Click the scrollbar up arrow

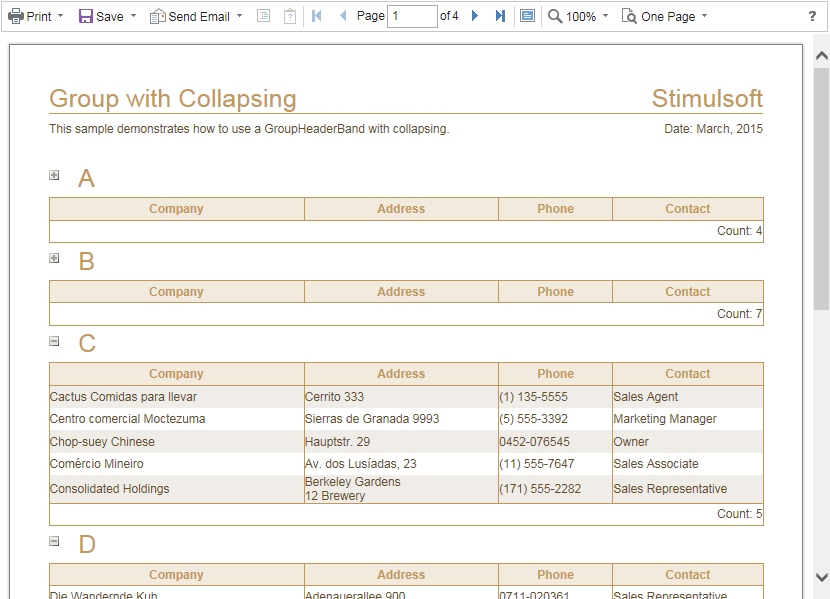tap(822, 56)
